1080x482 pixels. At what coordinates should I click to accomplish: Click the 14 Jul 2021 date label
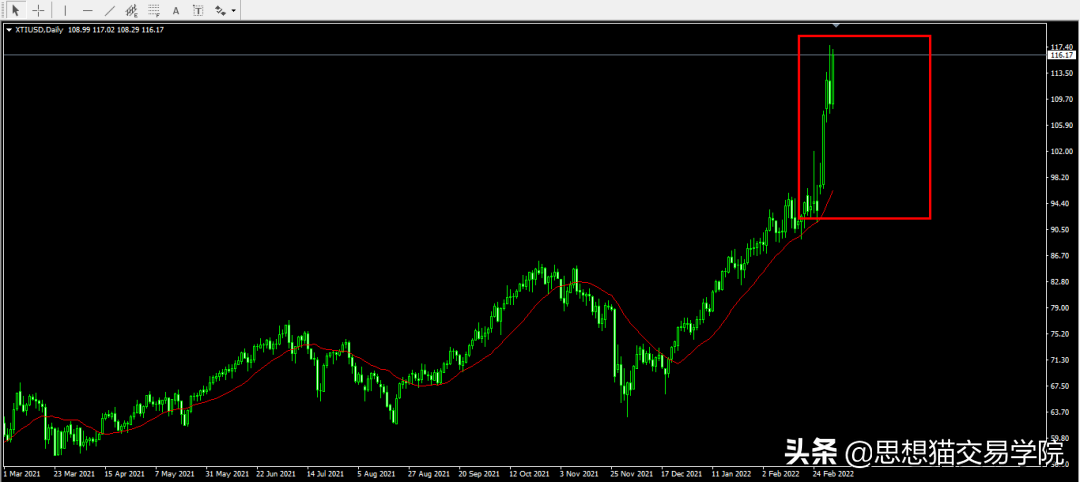(325, 474)
